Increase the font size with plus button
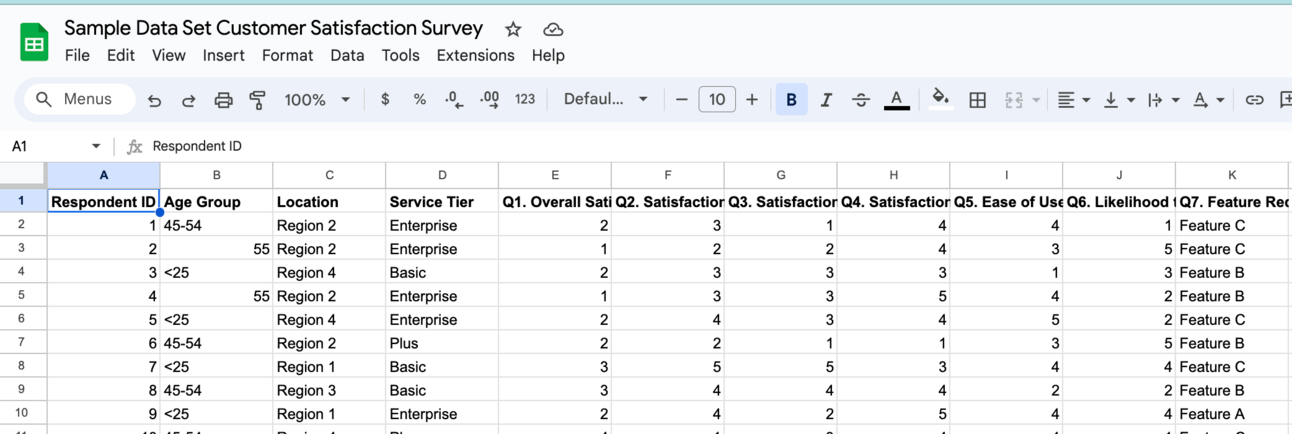The height and width of the screenshot is (434, 1292). point(752,100)
